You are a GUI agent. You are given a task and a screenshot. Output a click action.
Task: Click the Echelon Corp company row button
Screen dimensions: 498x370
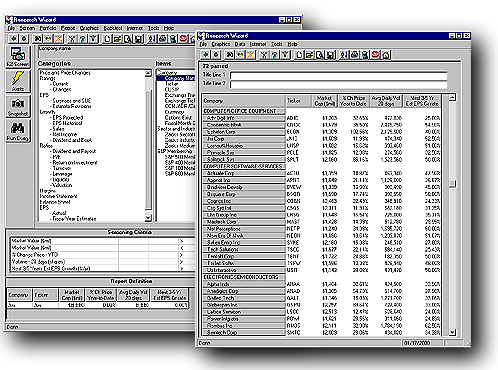tap(244, 132)
